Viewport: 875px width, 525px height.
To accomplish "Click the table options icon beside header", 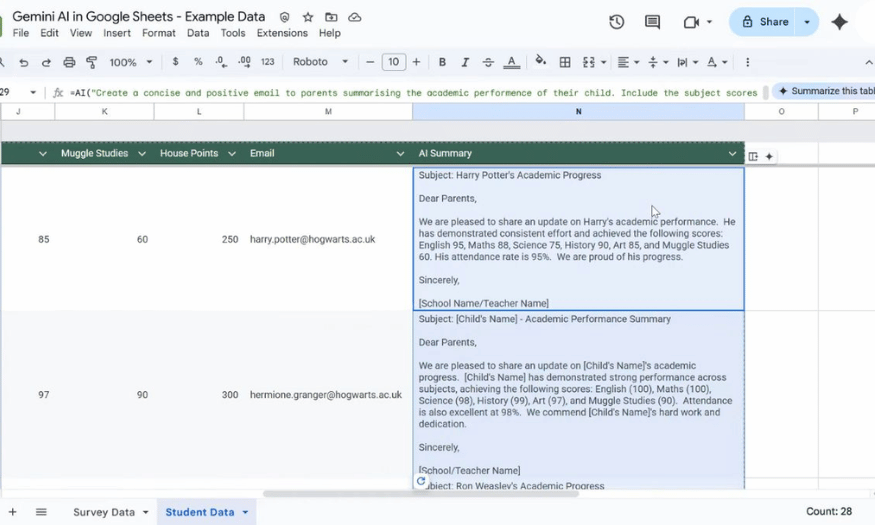I will [753, 157].
